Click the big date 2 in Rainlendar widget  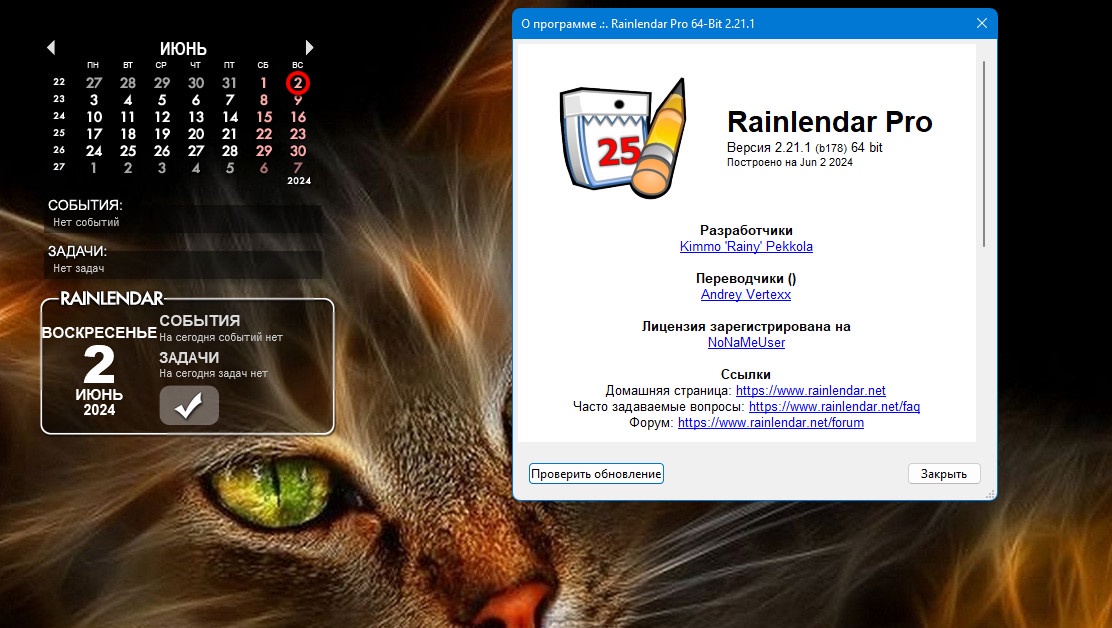click(99, 364)
